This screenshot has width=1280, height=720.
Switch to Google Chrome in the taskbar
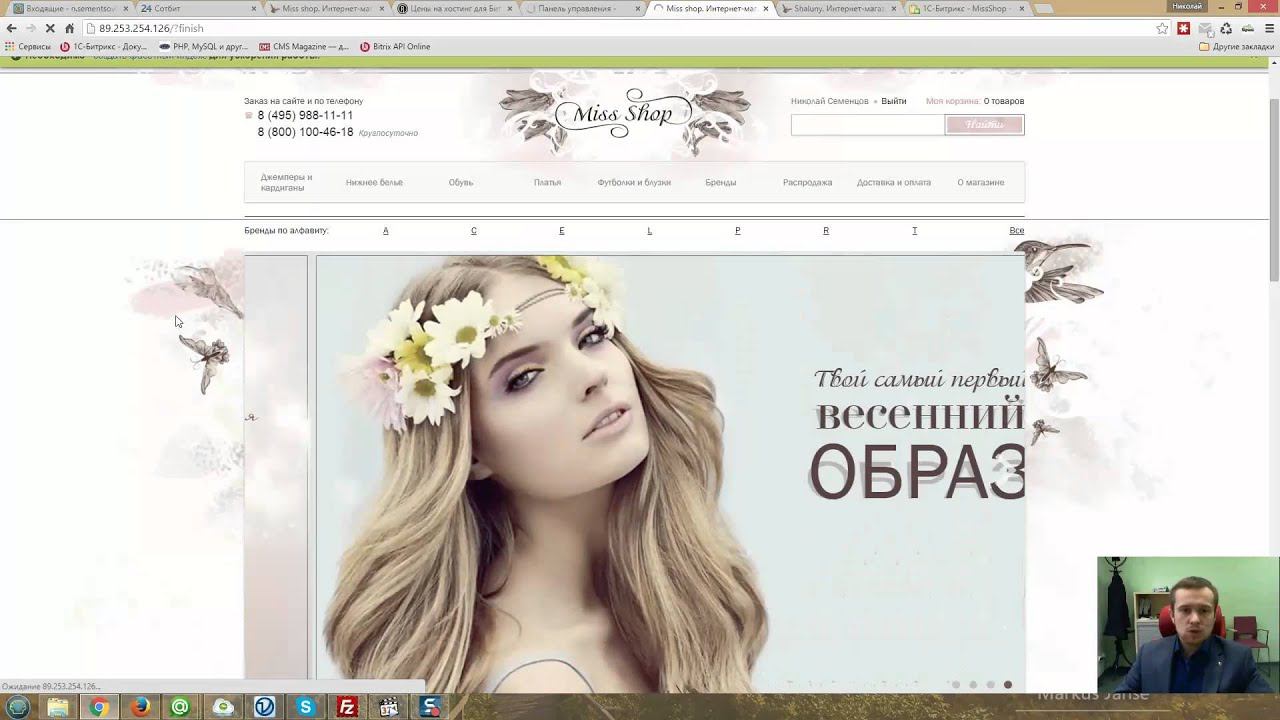click(x=99, y=707)
